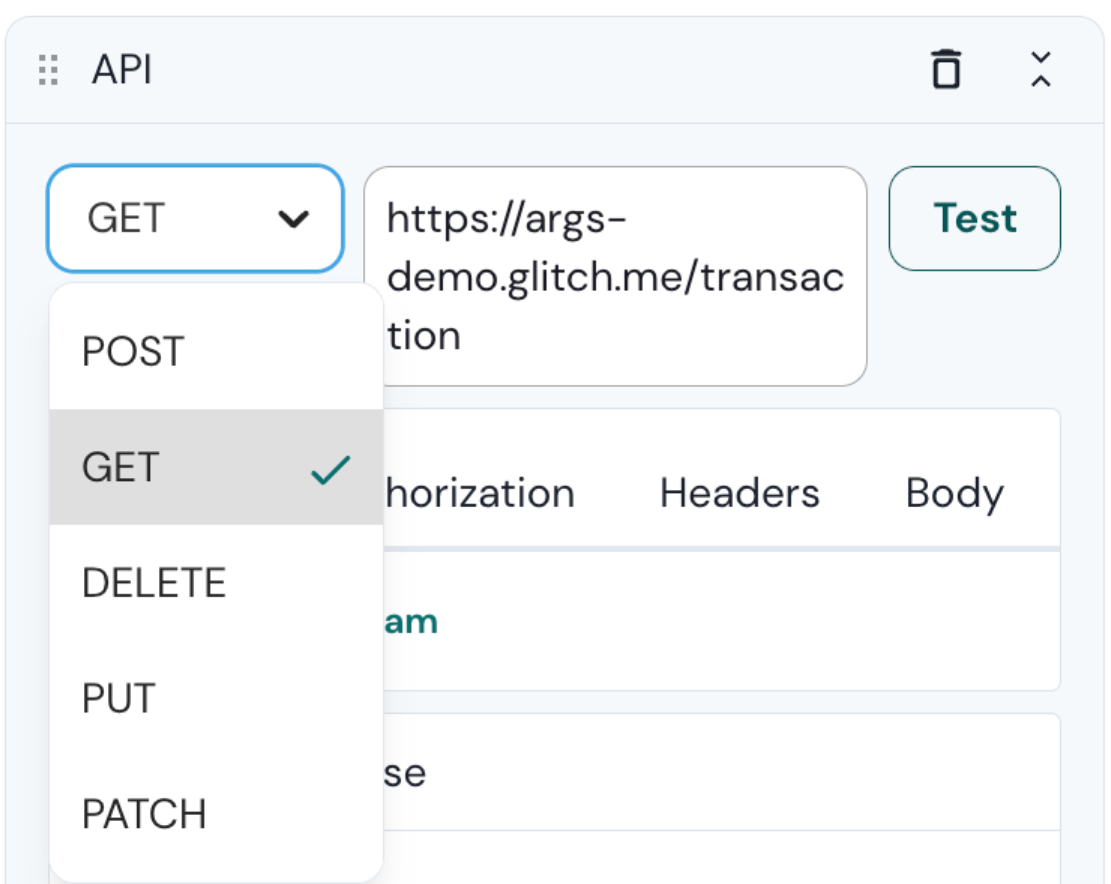Click the down arrow in method selector
Image resolution: width=1111 pixels, height=884 pixels.
[x=293, y=219]
